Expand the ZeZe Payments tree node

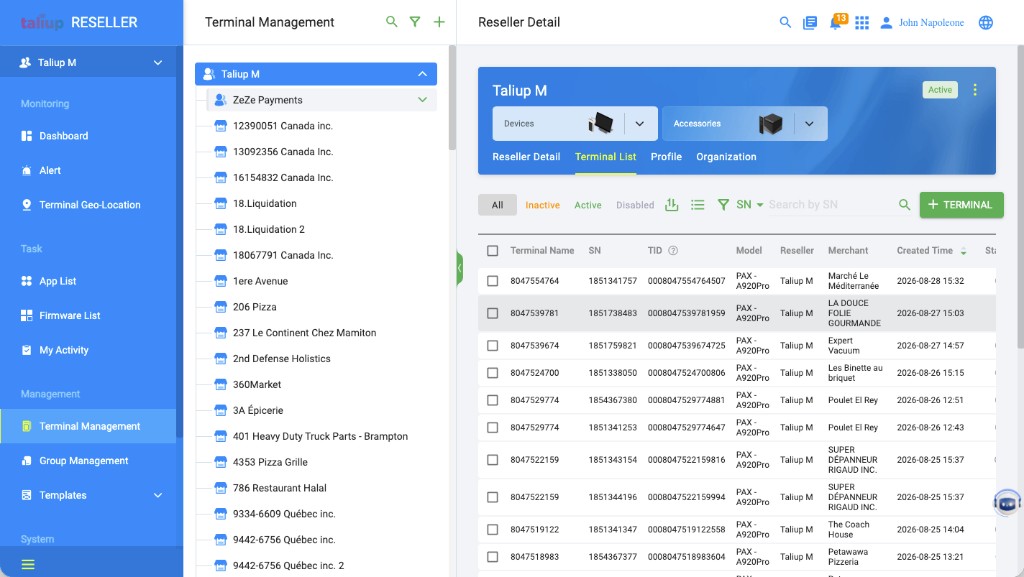pos(423,100)
